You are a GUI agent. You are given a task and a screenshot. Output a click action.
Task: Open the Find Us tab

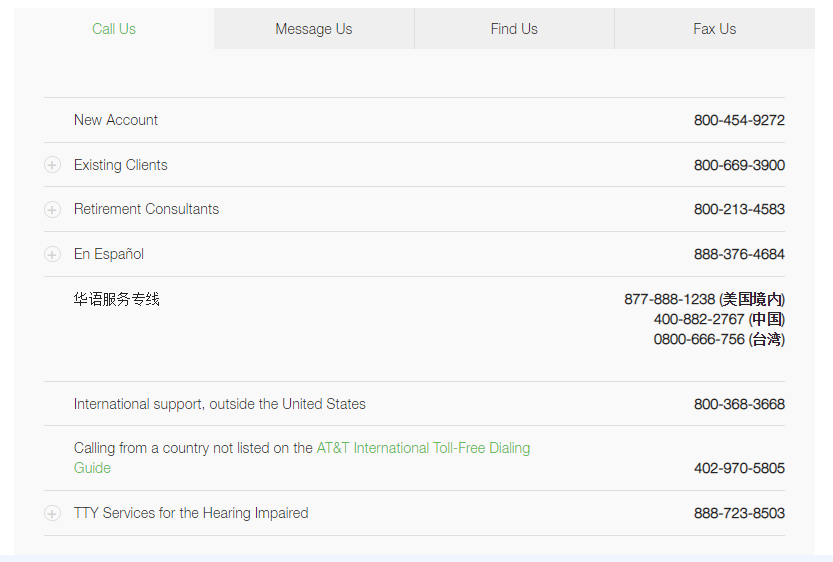click(514, 29)
